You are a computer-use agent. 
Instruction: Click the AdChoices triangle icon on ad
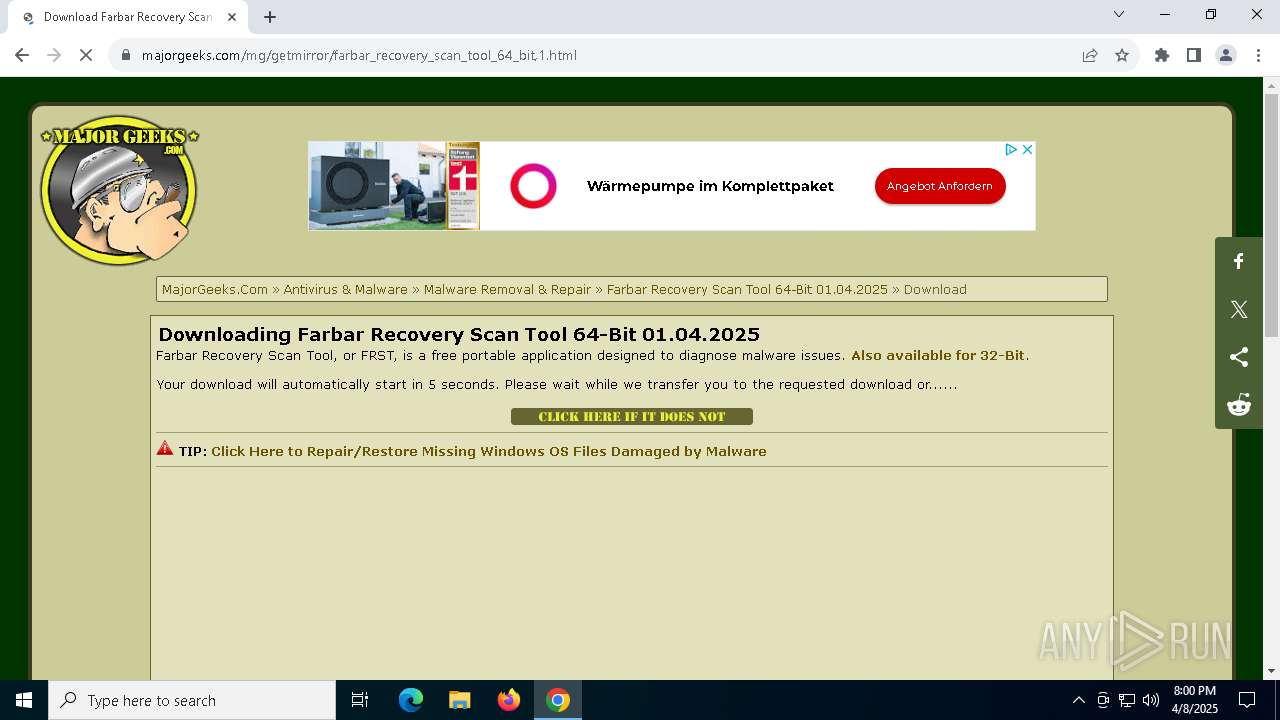click(x=1011, y=149)
